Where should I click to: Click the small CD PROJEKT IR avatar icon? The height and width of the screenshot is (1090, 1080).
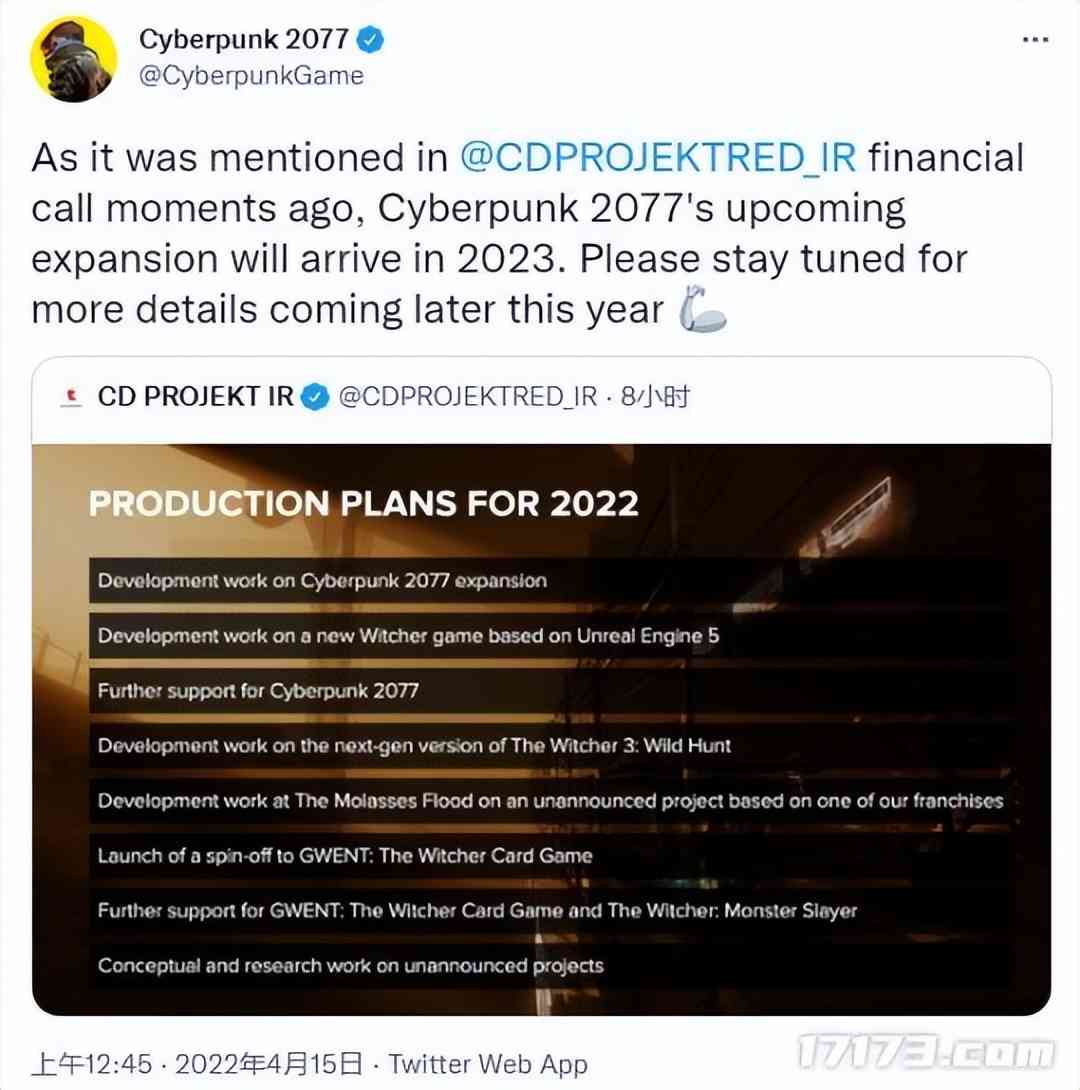pos(71,398)
